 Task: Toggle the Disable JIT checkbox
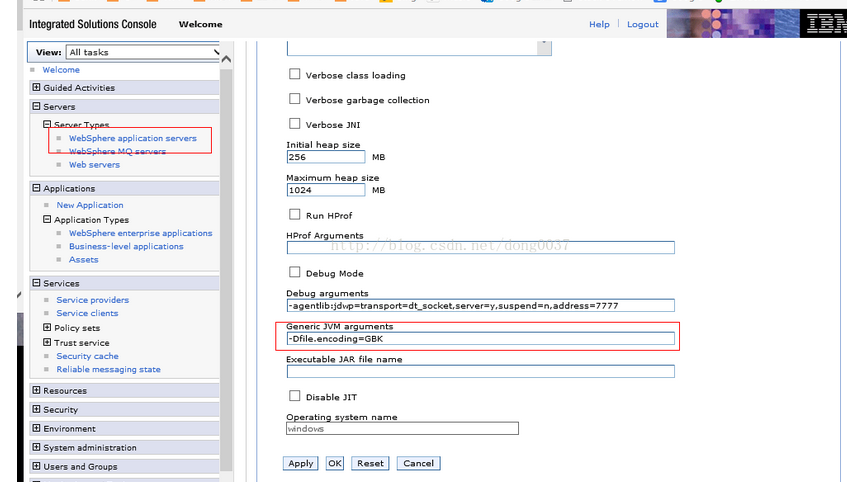coord(294,396)
